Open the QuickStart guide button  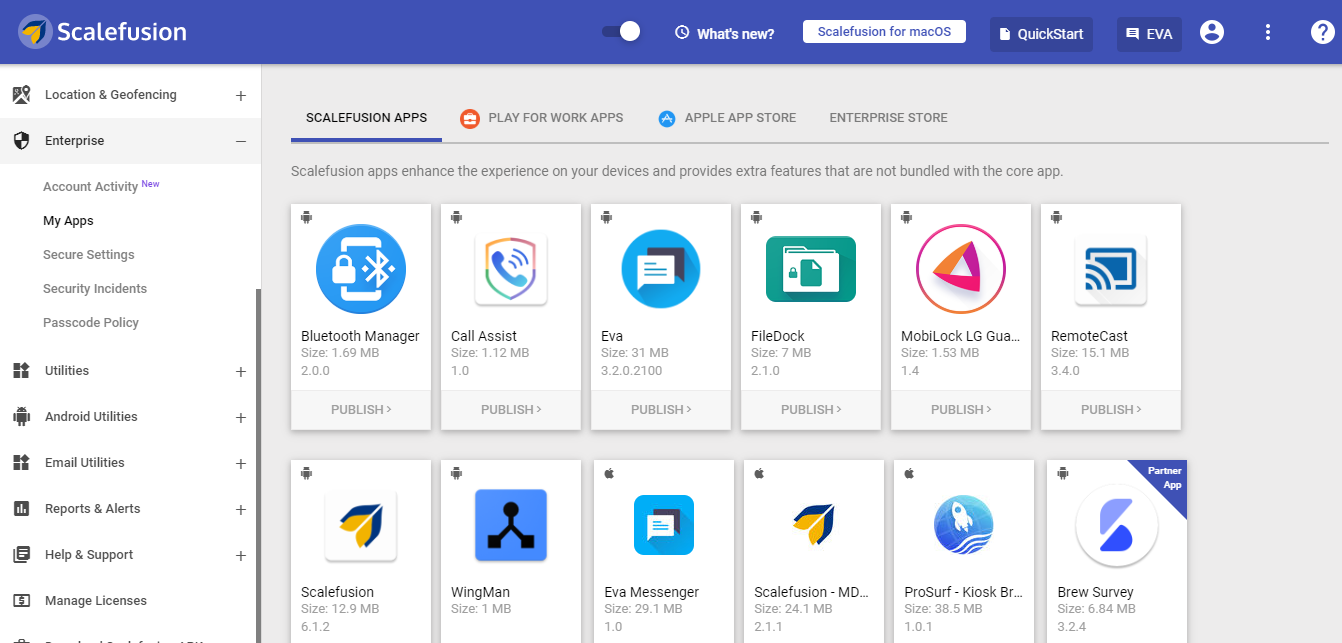(x=1042, y=34)
